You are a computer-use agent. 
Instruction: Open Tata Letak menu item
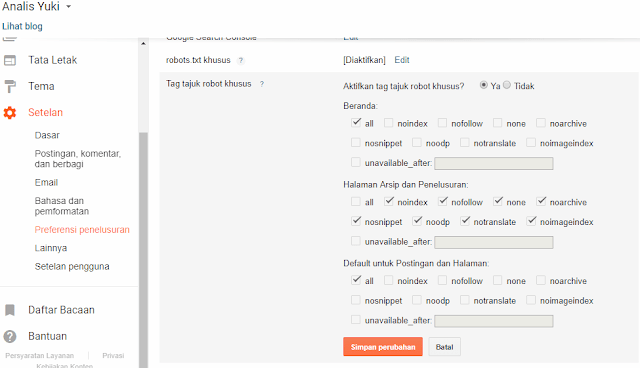click(53, 60)
